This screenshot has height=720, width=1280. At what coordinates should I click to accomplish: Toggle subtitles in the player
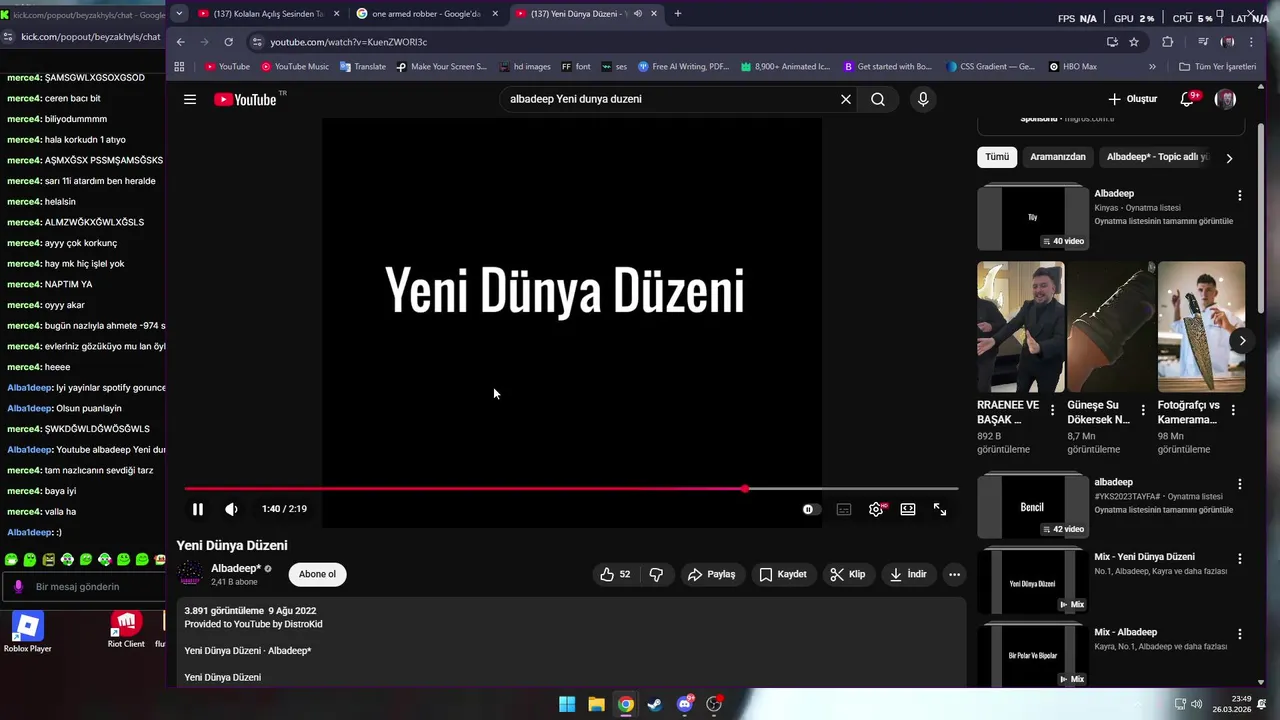(x=844, y=509)
